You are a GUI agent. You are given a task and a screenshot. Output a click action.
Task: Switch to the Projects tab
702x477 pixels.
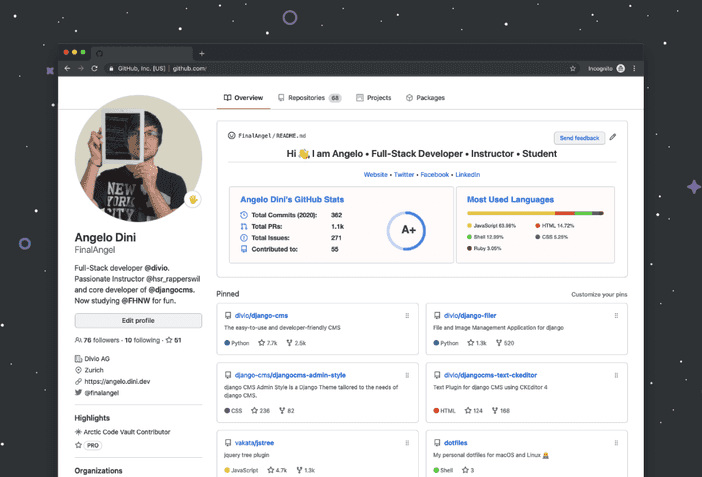374,98
